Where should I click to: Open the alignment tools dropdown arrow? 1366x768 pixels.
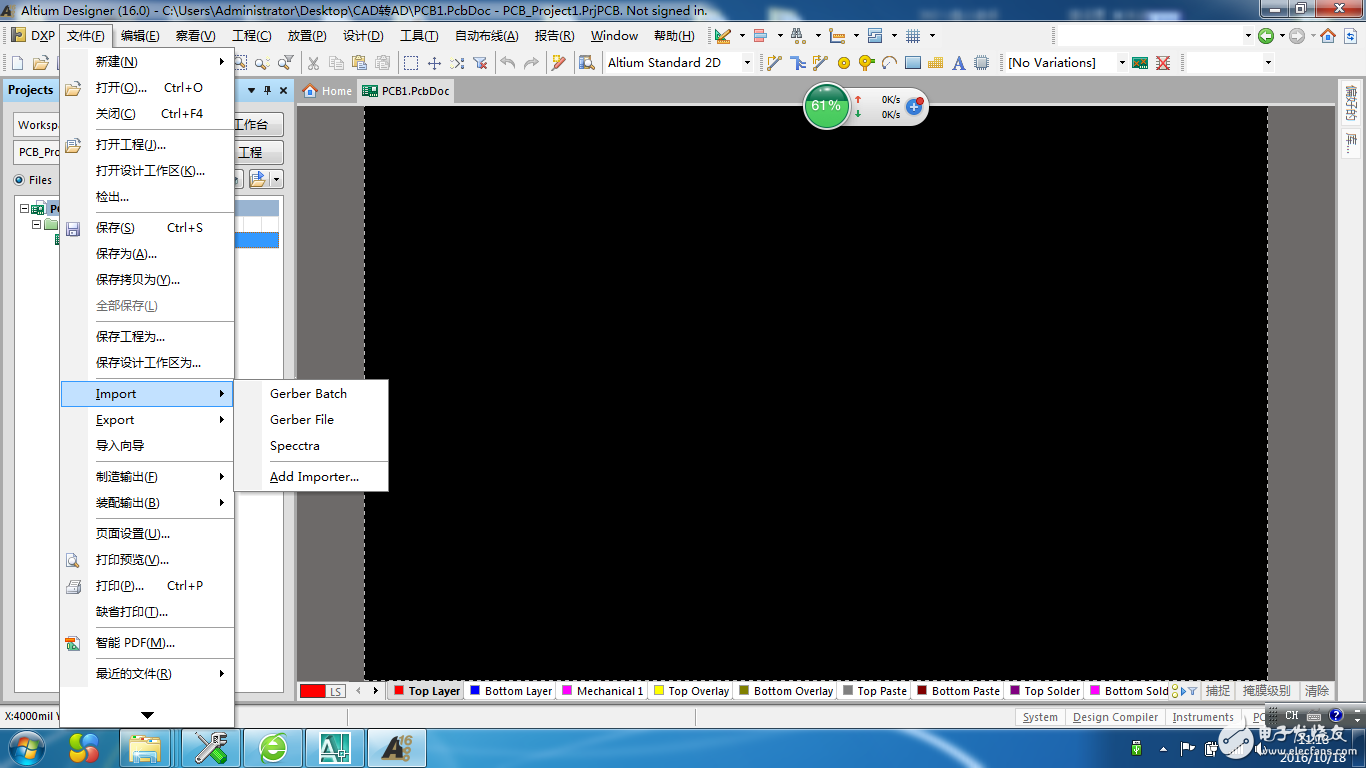click(x=779, y=36)
